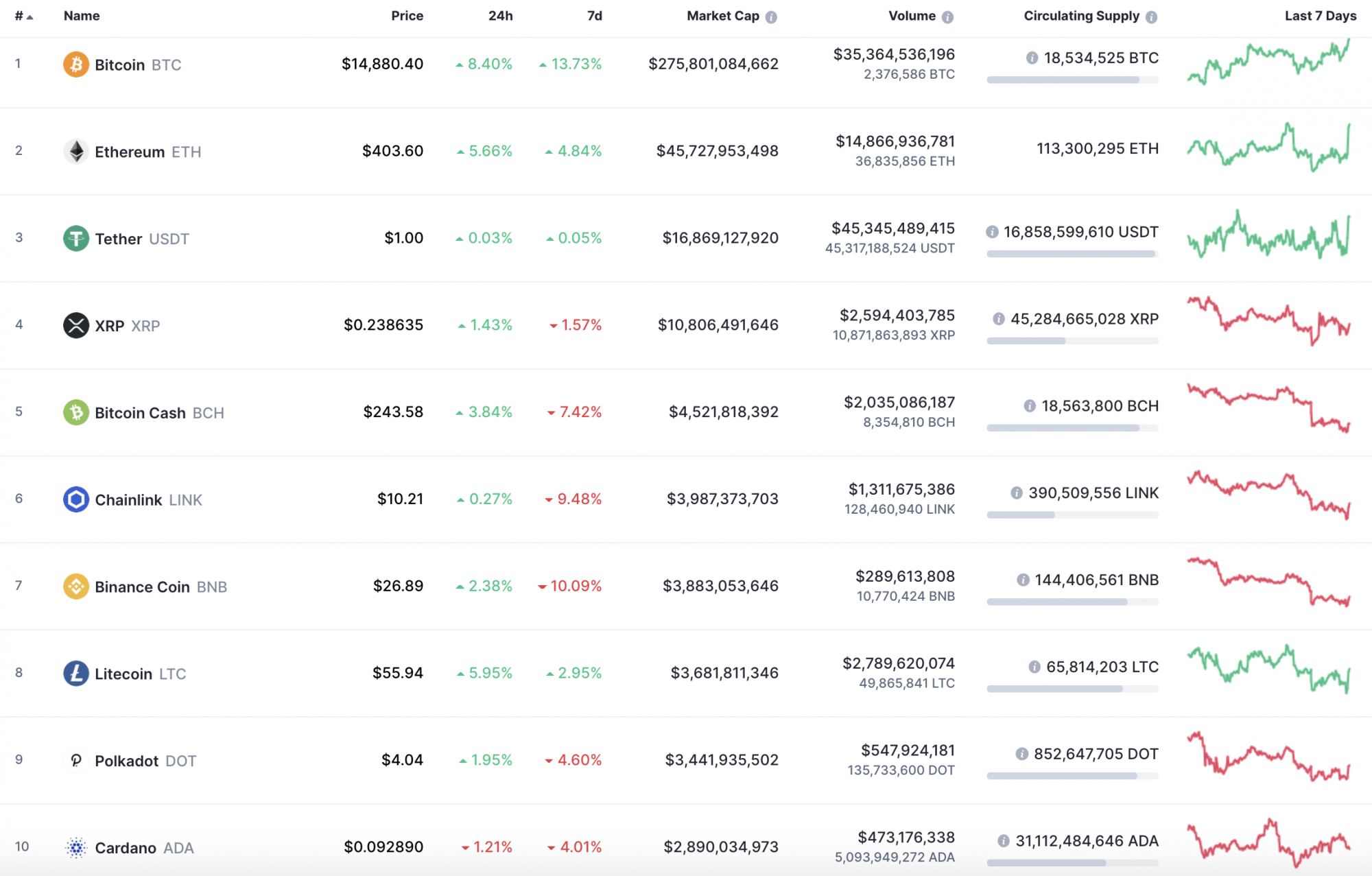Open the XRP coin page

(128, 326)
